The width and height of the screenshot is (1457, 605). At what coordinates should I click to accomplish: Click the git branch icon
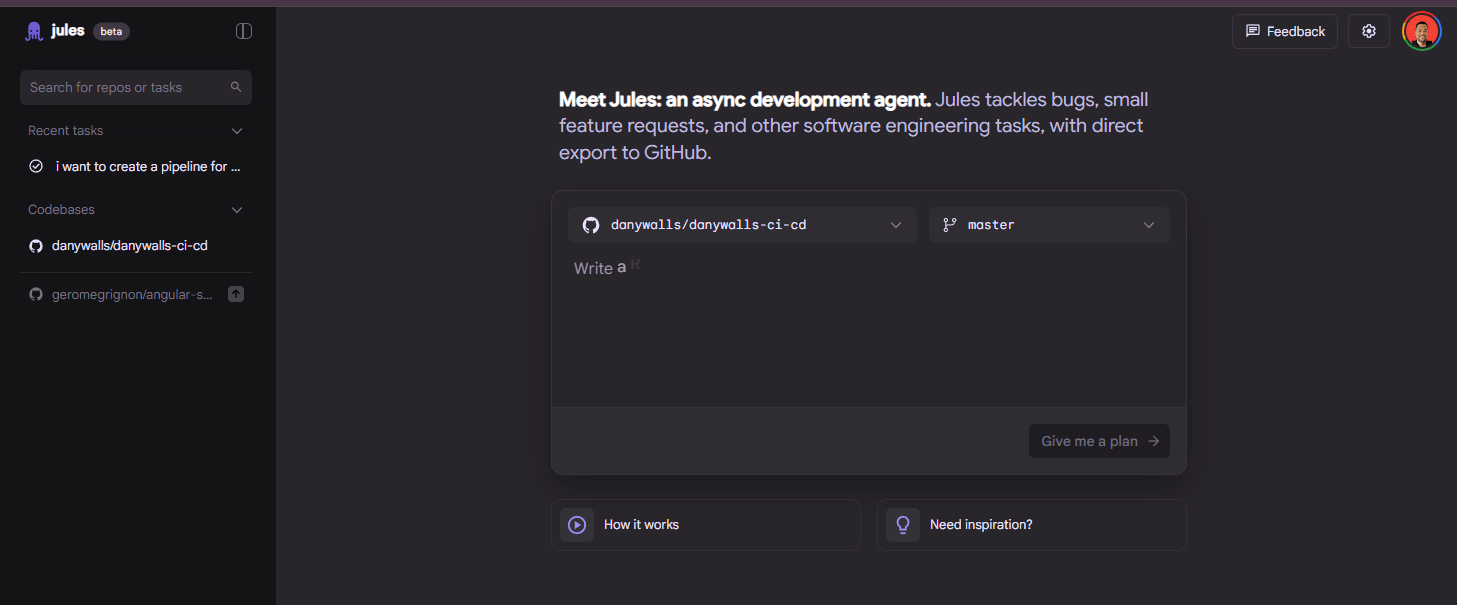tap(950, 225)
